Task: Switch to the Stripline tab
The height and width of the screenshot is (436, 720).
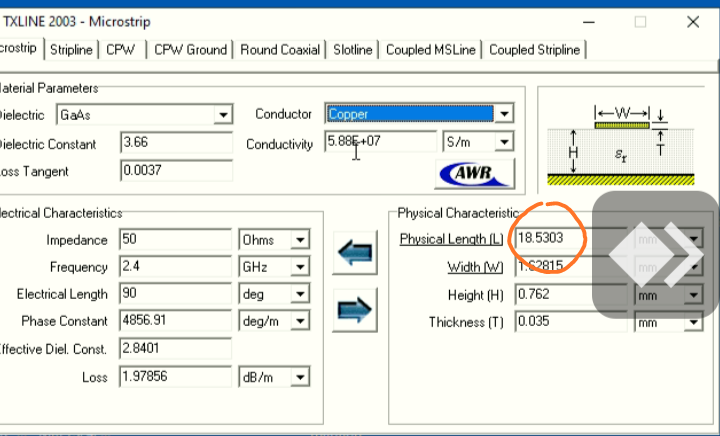Action: (x=72, y=49)
